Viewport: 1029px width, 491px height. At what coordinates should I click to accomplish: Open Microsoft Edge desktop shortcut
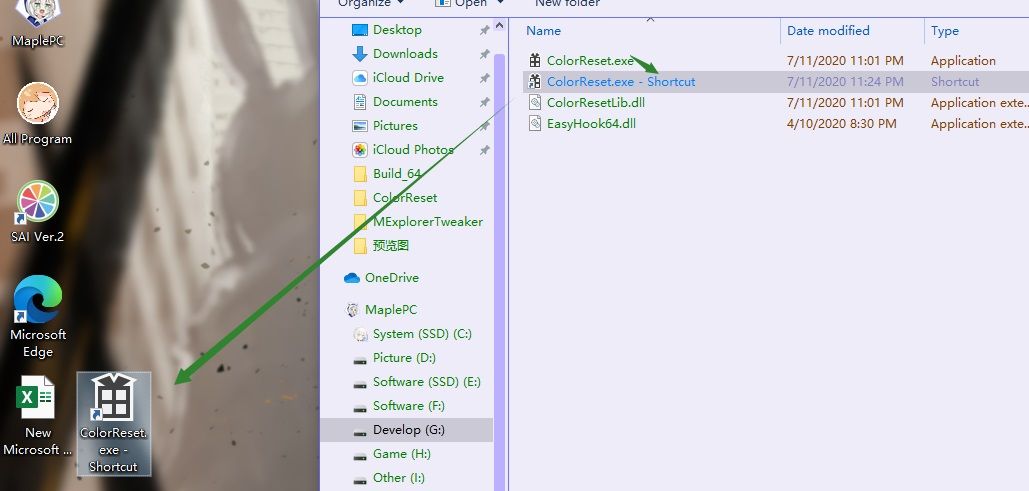[x=37, y=315]
